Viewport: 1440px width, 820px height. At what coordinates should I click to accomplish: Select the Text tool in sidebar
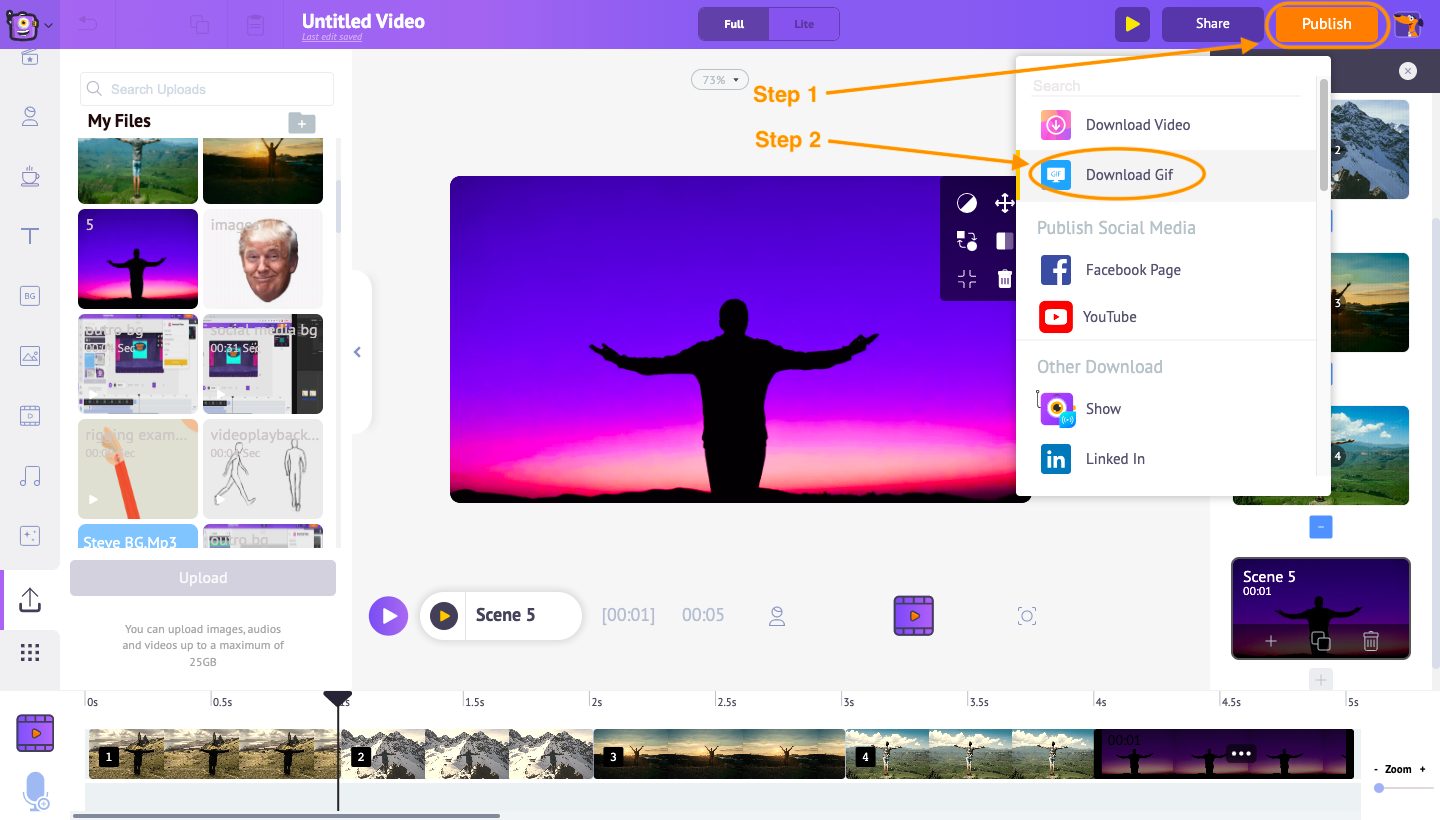click(x=30, y=237)
